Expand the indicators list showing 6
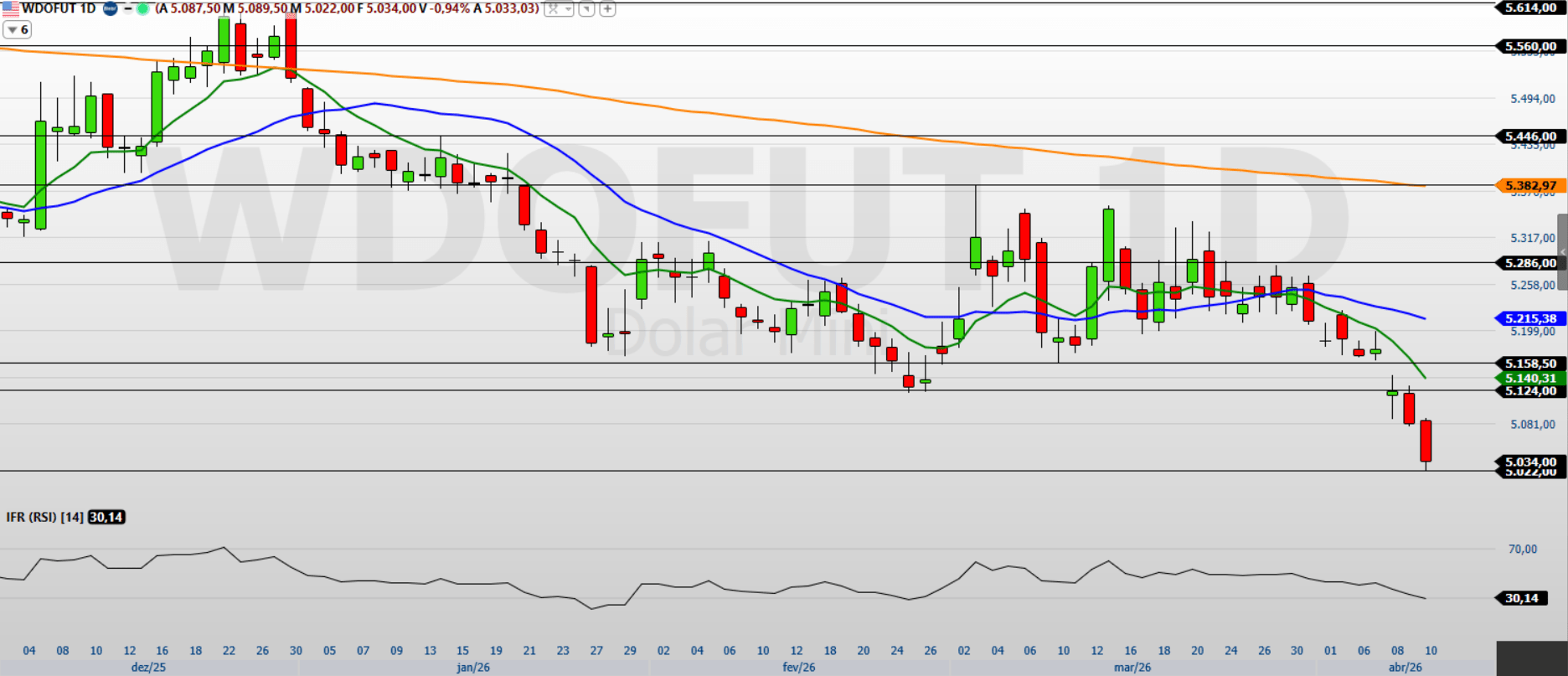 pos(17,29)
